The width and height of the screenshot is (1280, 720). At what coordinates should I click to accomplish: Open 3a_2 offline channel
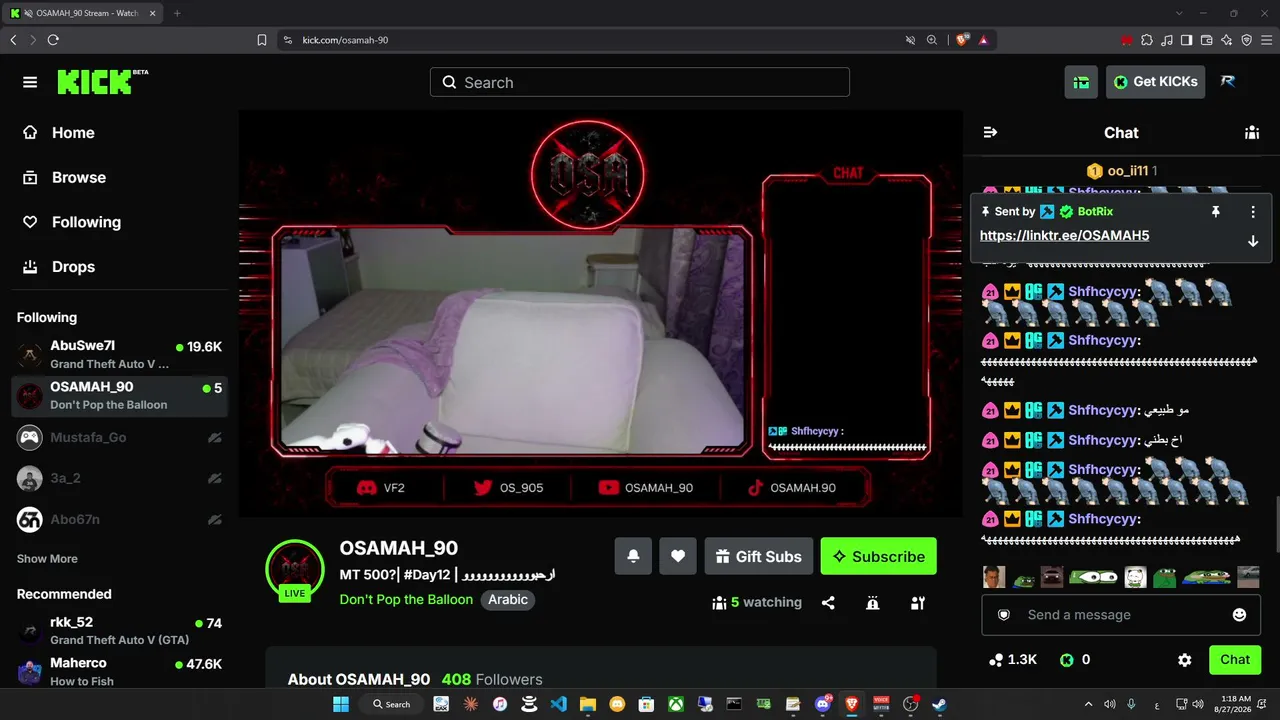[x=120, y=478]
